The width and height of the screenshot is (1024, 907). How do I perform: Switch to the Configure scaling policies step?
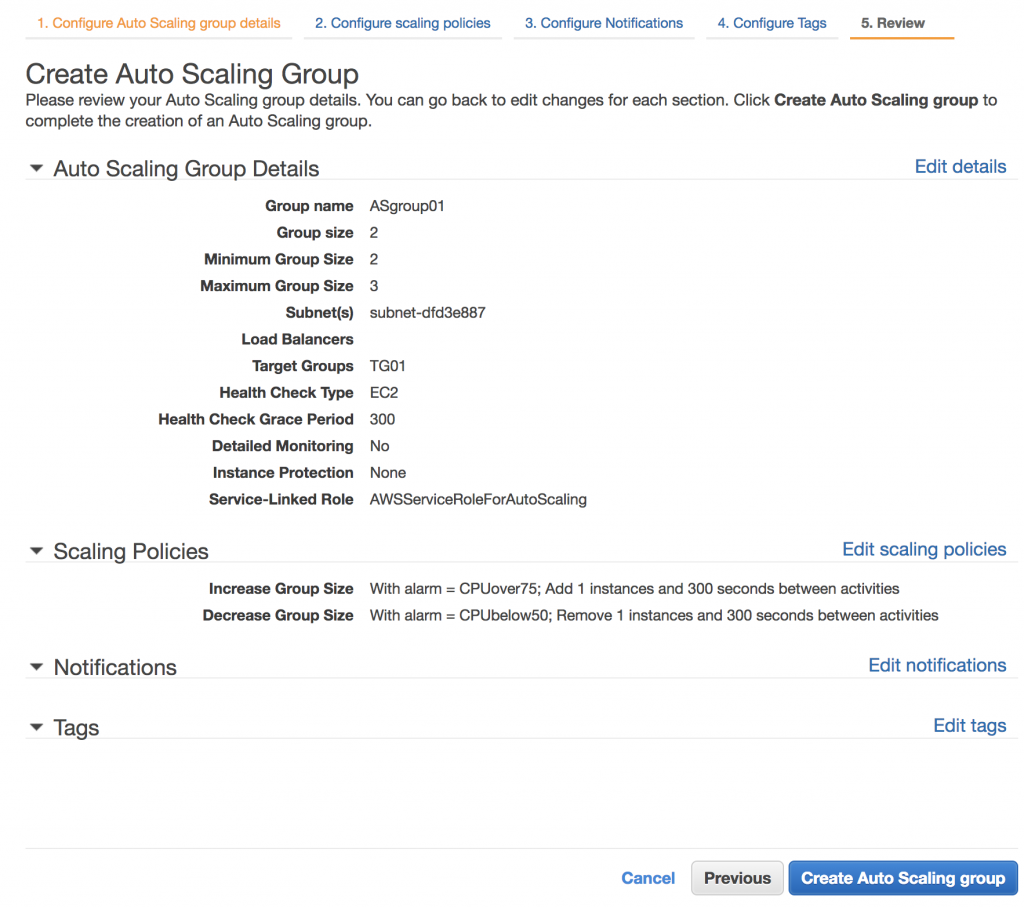tap(402, 22)
